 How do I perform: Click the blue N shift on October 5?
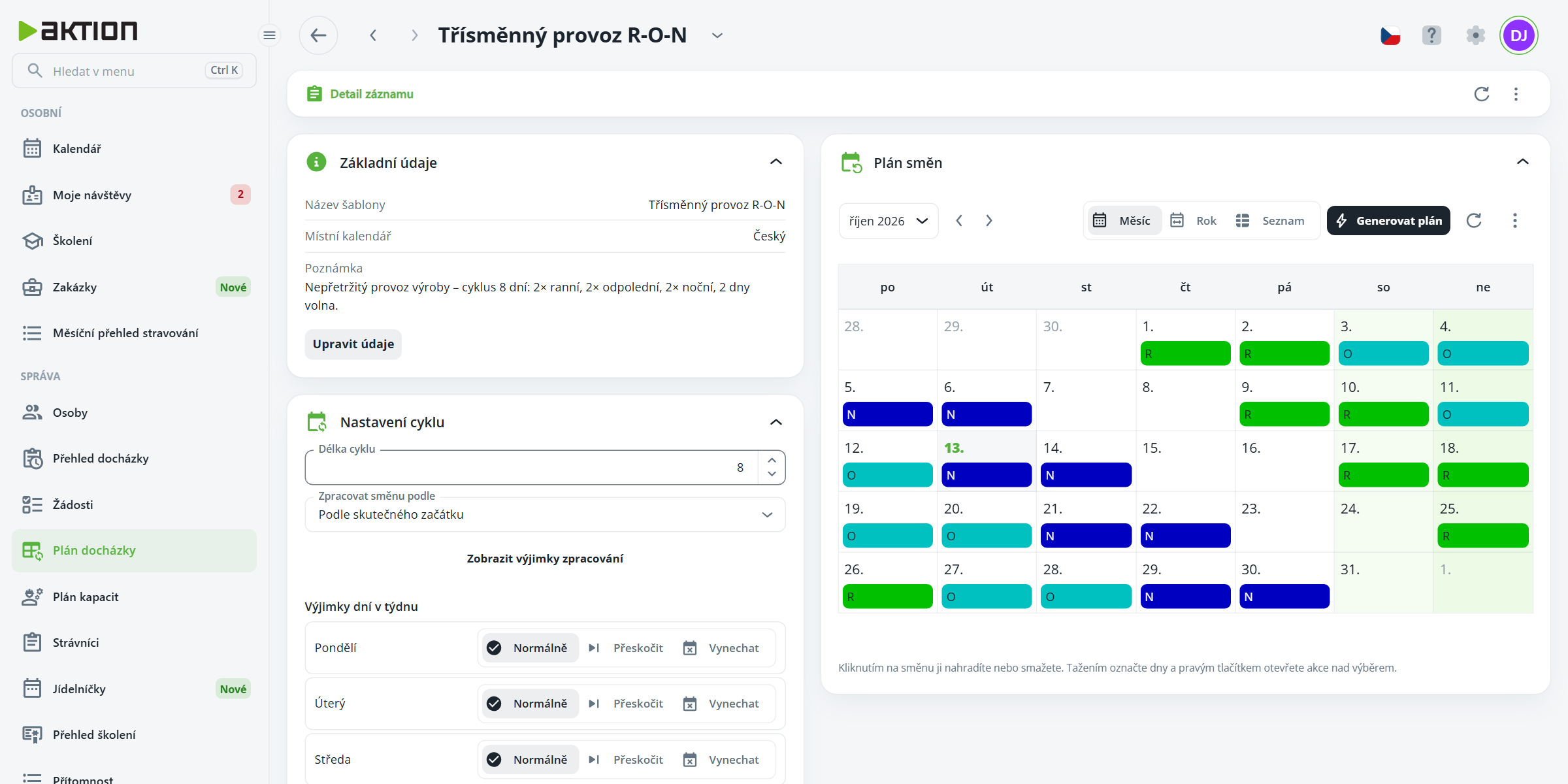887,414
